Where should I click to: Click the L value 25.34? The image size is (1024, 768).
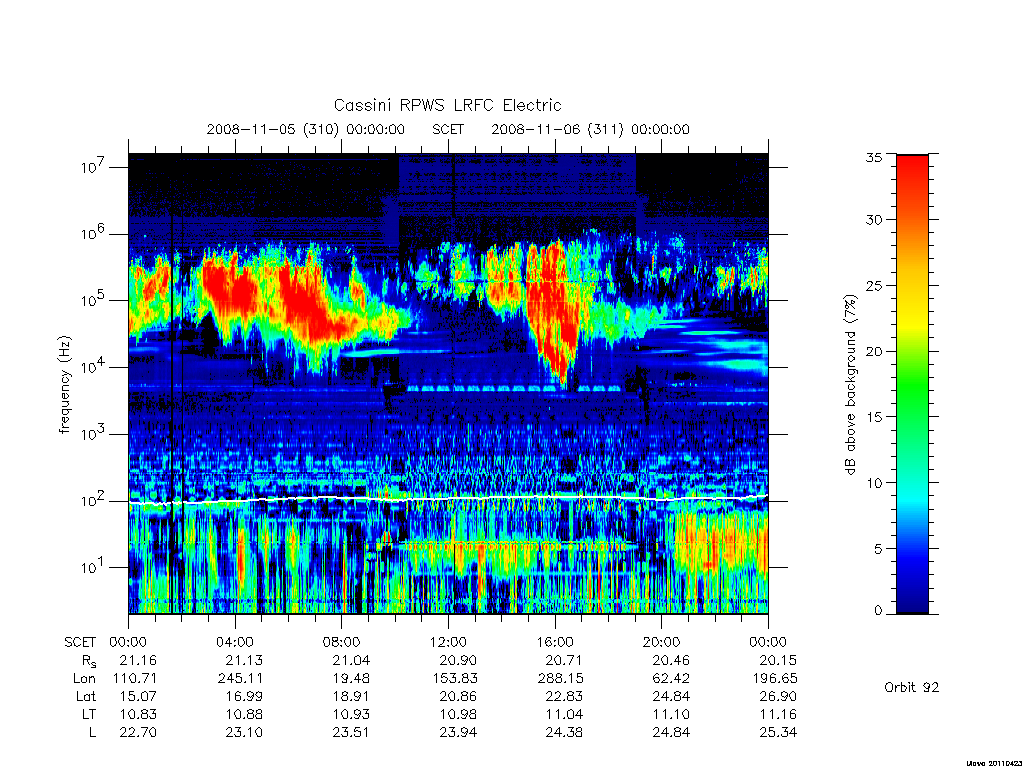point(778,732)
